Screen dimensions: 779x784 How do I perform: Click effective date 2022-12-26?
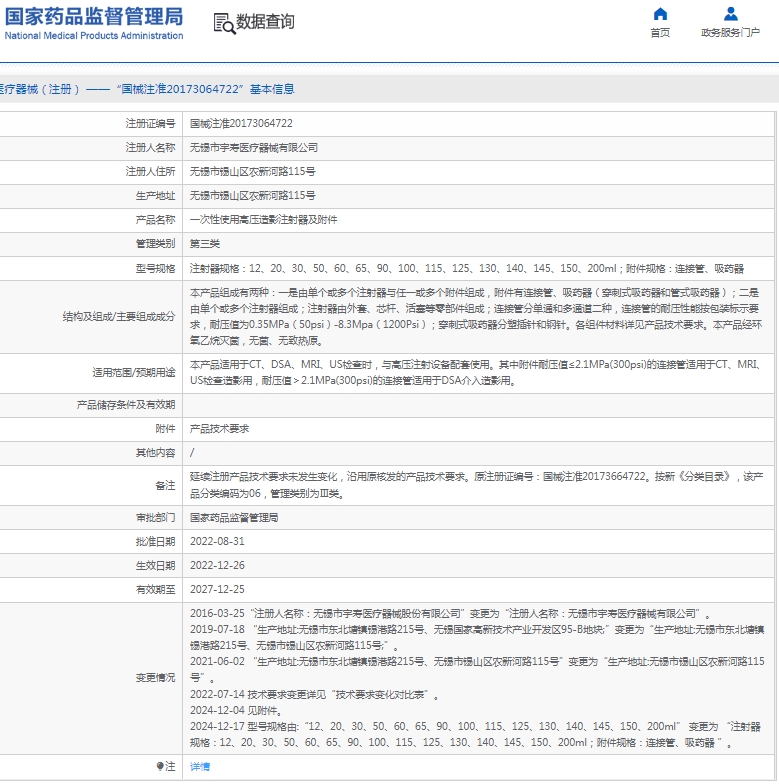click(217, 566)
